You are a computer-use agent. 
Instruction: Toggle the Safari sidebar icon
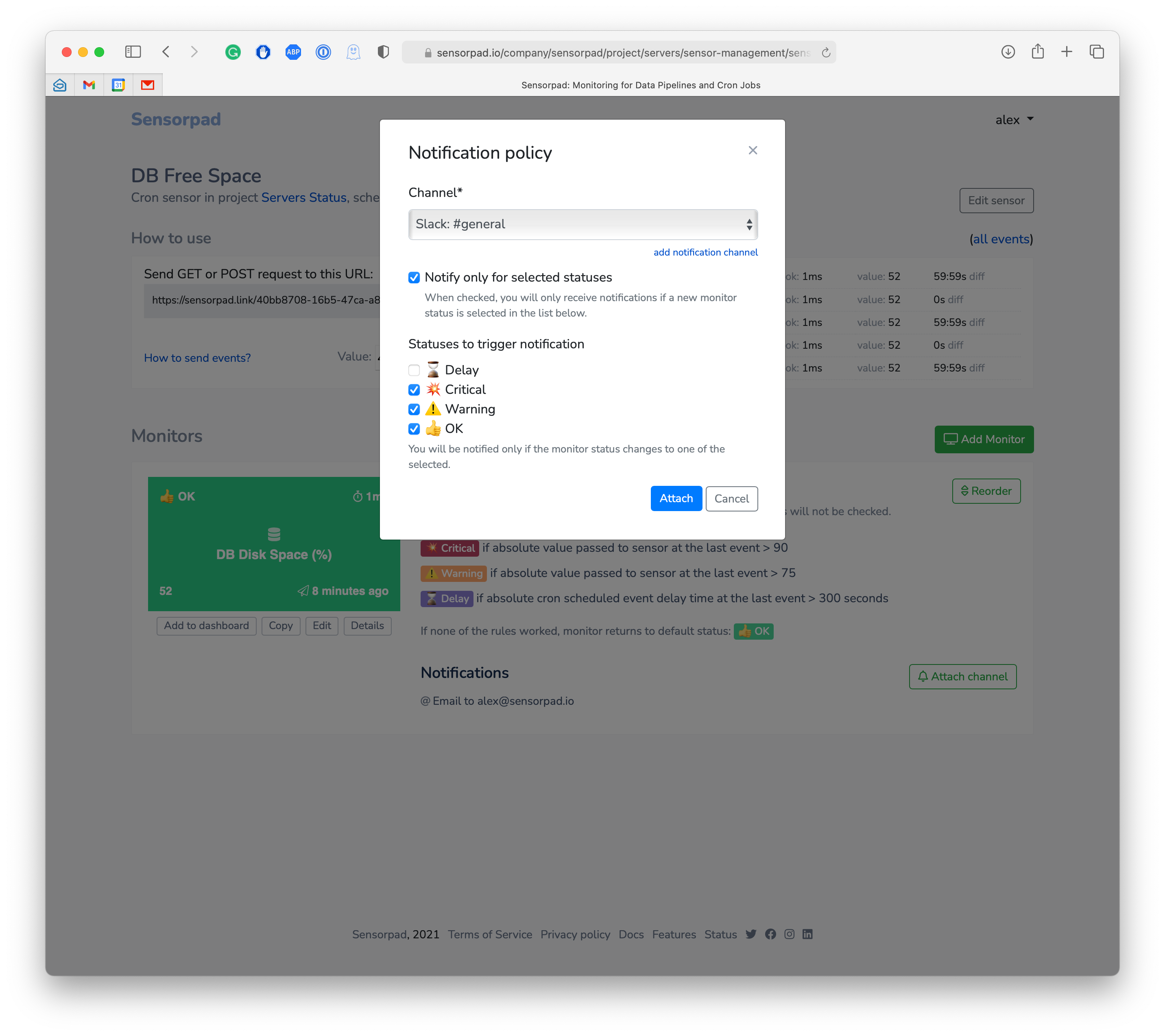pyautogui.click(x=133, y=52)
